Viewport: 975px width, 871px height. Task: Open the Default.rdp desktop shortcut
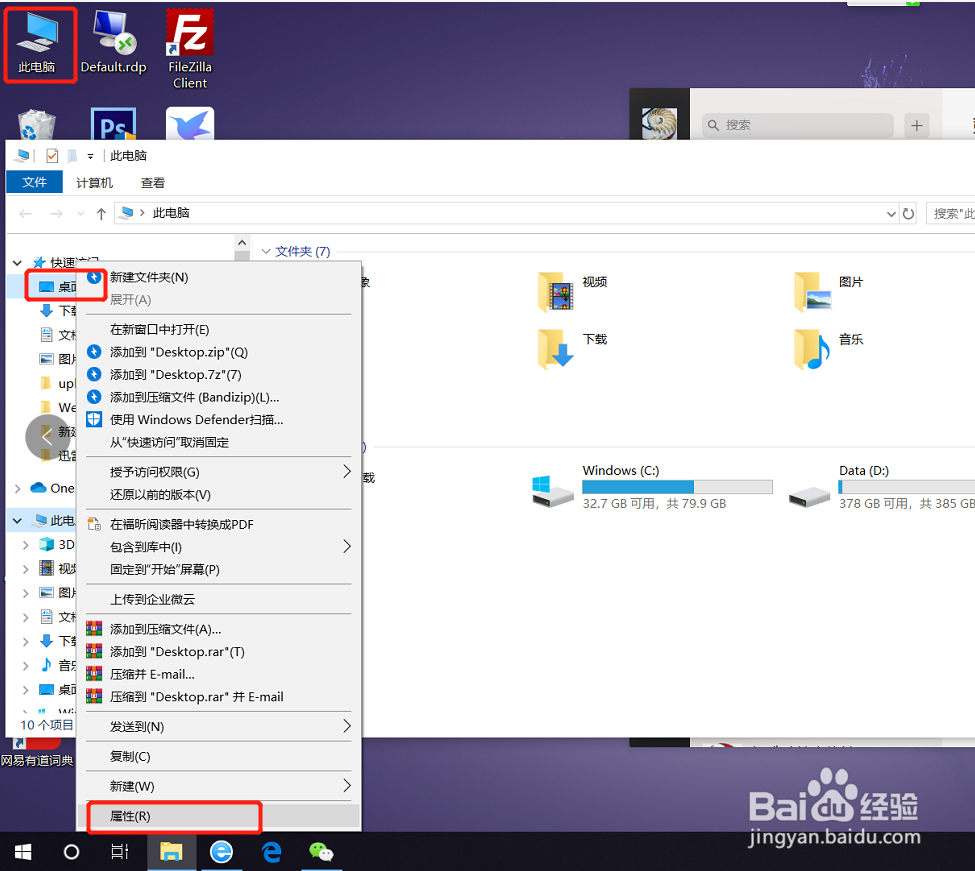click(114, 42)
